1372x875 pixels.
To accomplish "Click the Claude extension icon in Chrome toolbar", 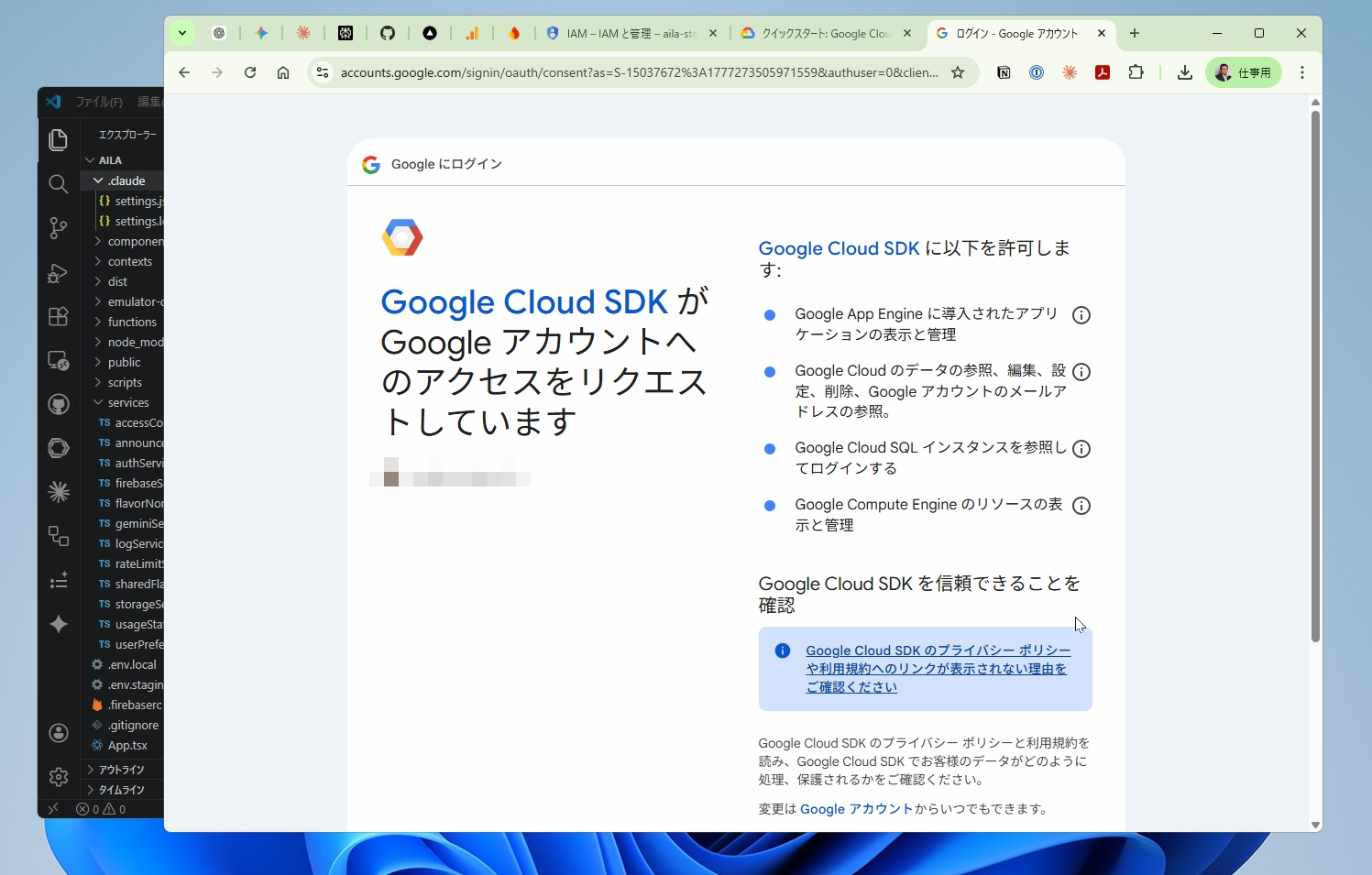I will (1070, 72).
